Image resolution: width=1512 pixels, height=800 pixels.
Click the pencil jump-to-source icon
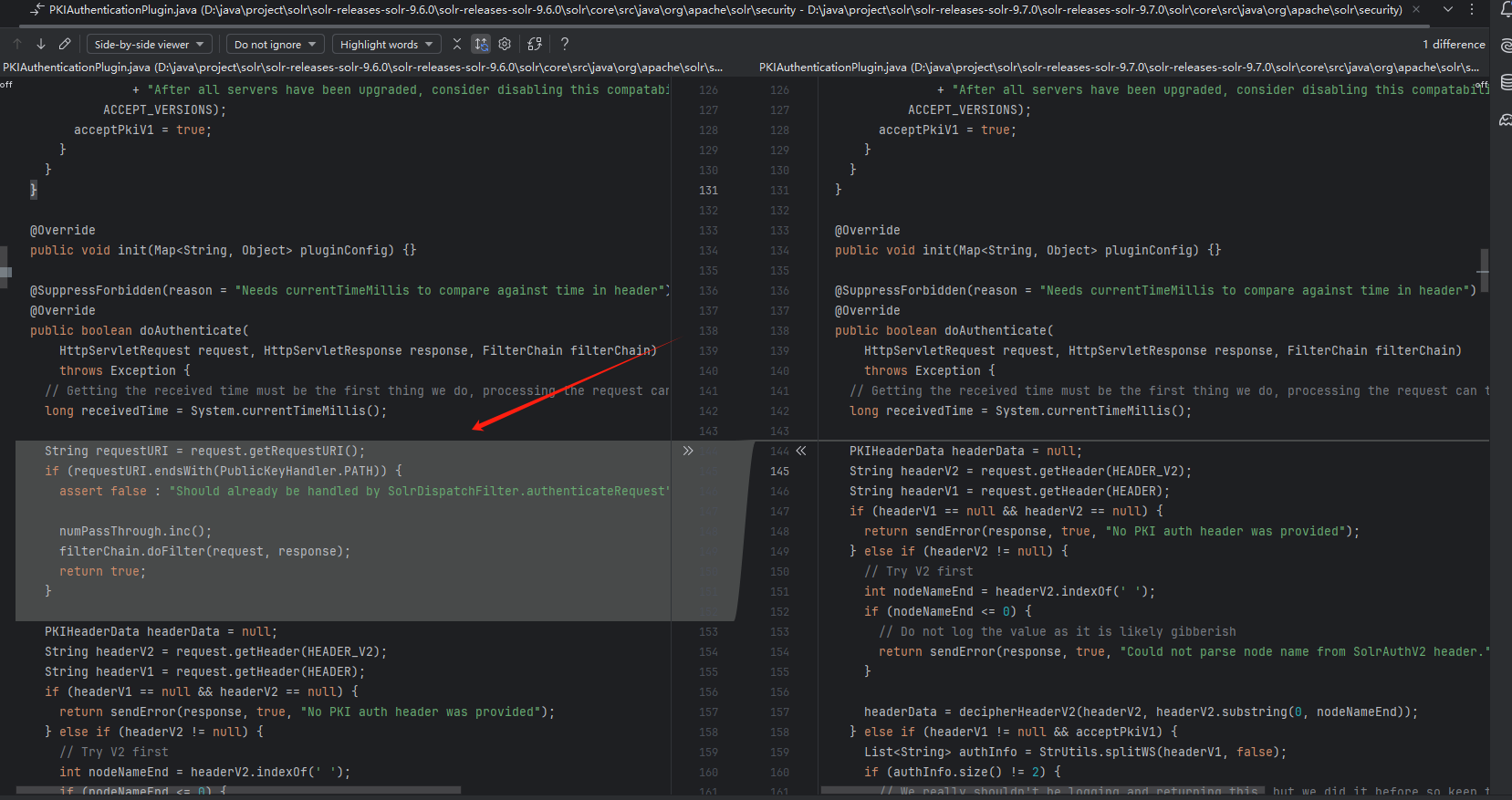click(65, 44)
